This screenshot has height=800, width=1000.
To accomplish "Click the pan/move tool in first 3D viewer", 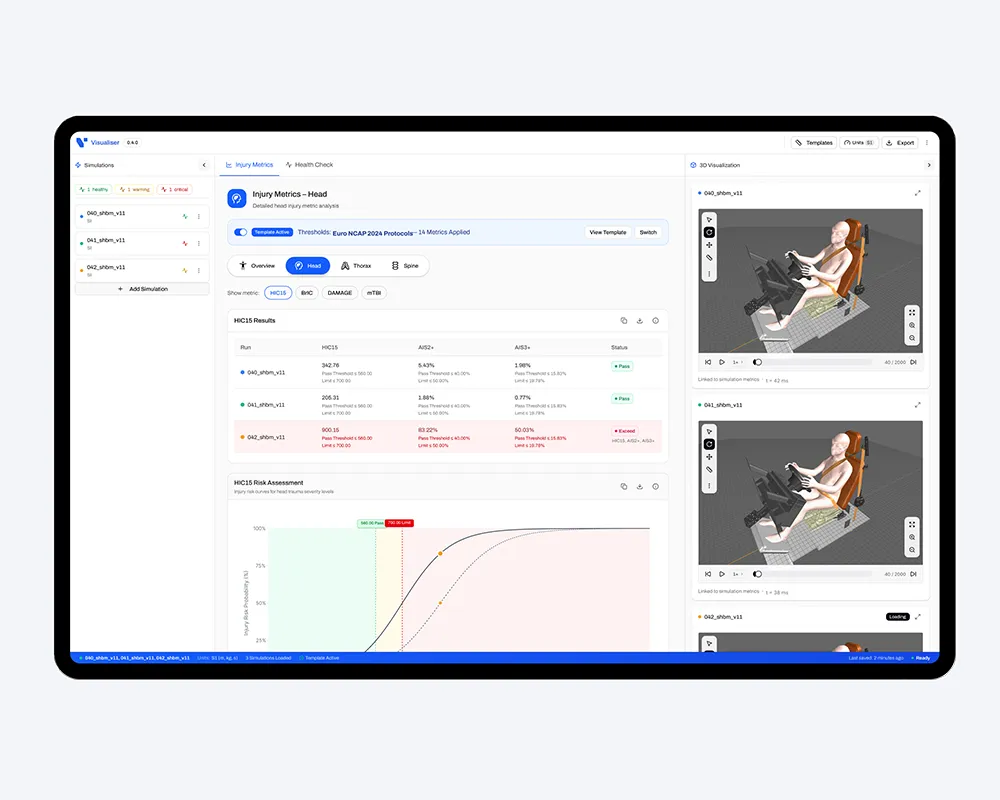I will pos(709,245).
